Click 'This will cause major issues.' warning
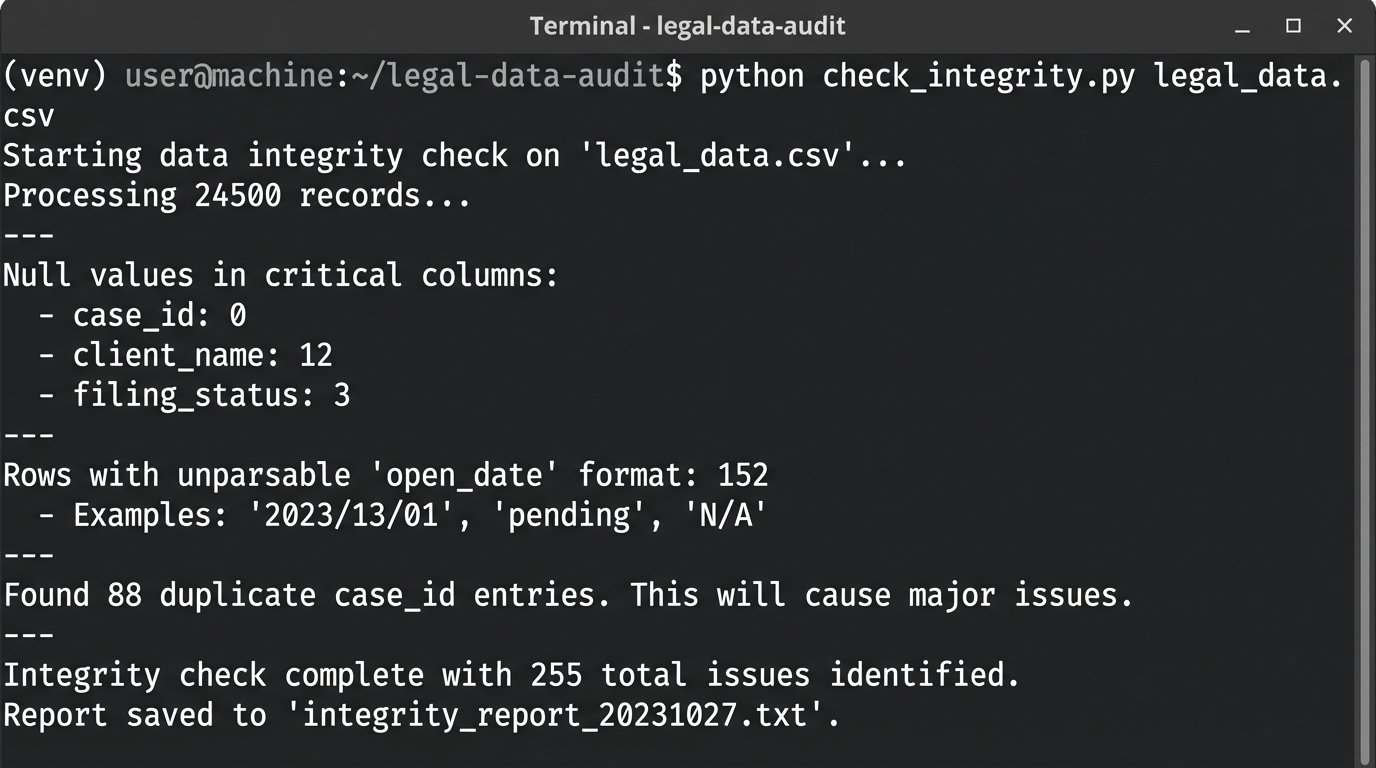The width and height of the screenshot is (1376, 768). [882, 595]
